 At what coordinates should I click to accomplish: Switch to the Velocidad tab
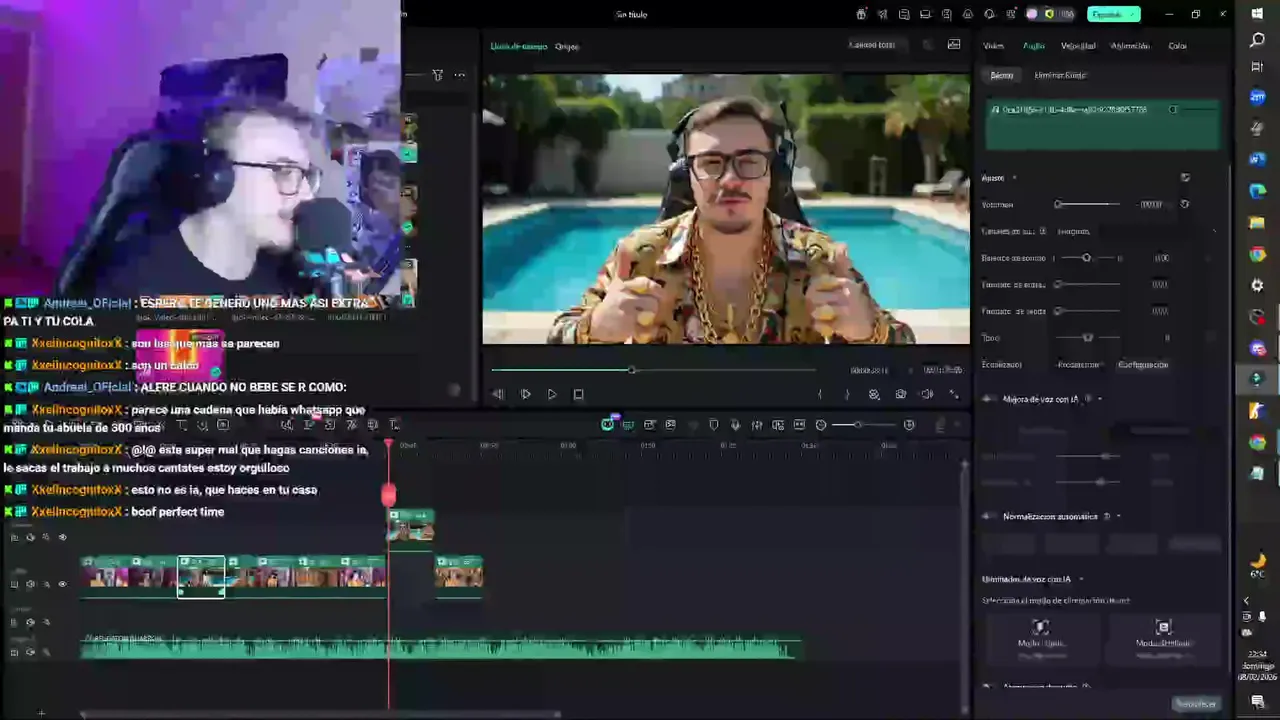click(1078, 46)
